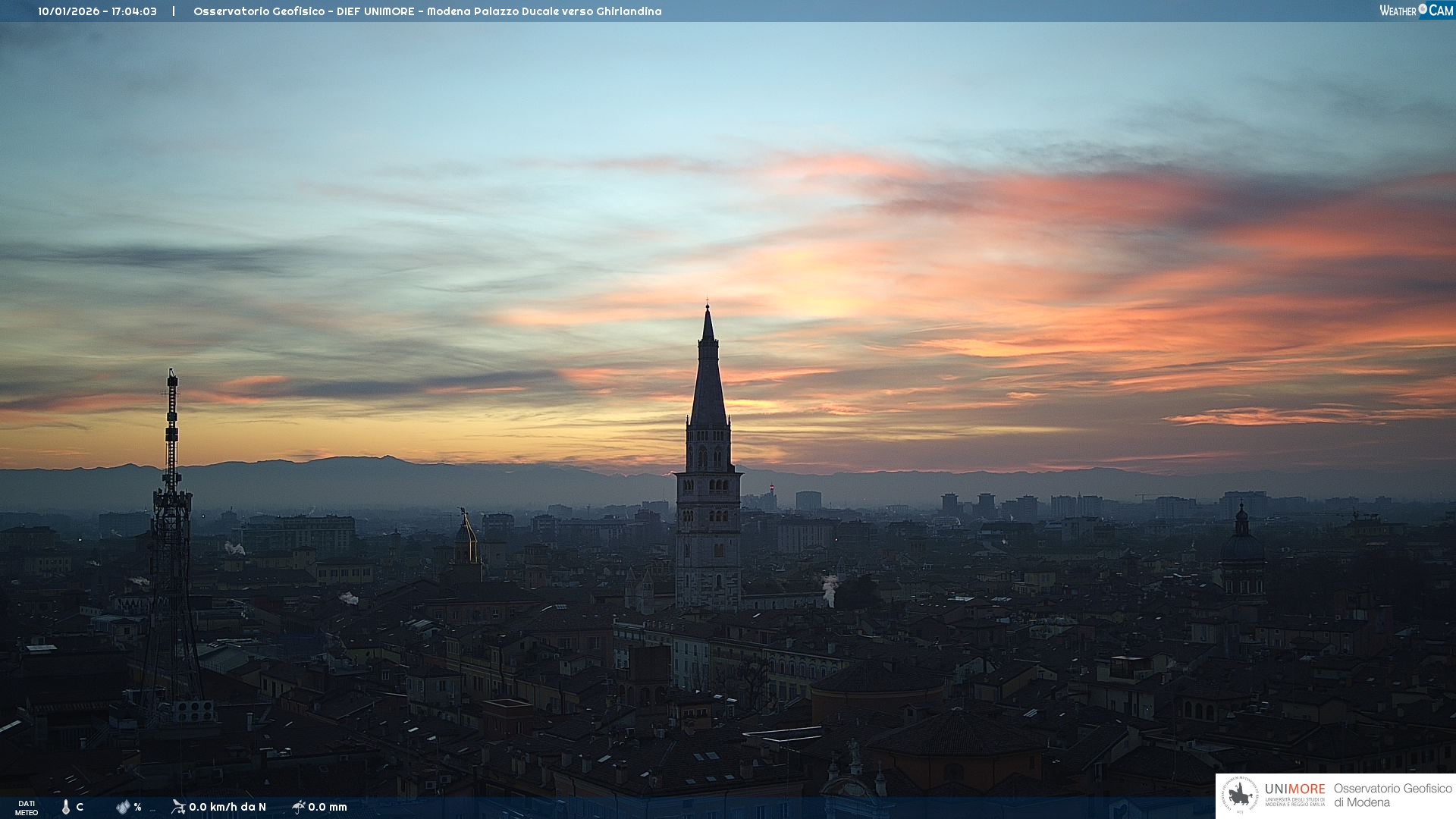Screen dimensions: 1456x819
Task: Click the thermometer temperature icon
Action: pos(66,807)
